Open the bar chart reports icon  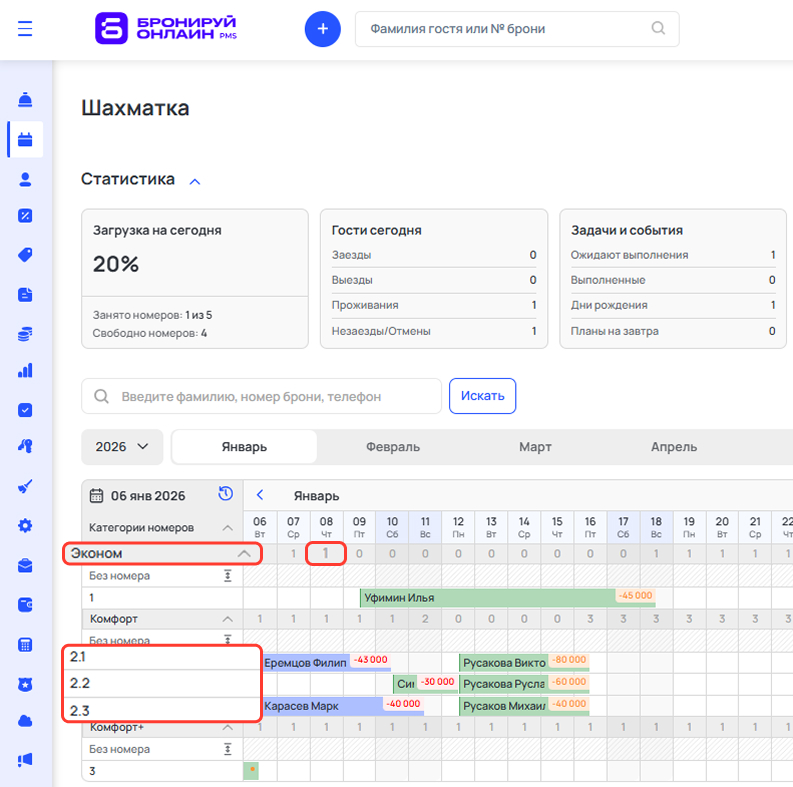pos(25,371)
